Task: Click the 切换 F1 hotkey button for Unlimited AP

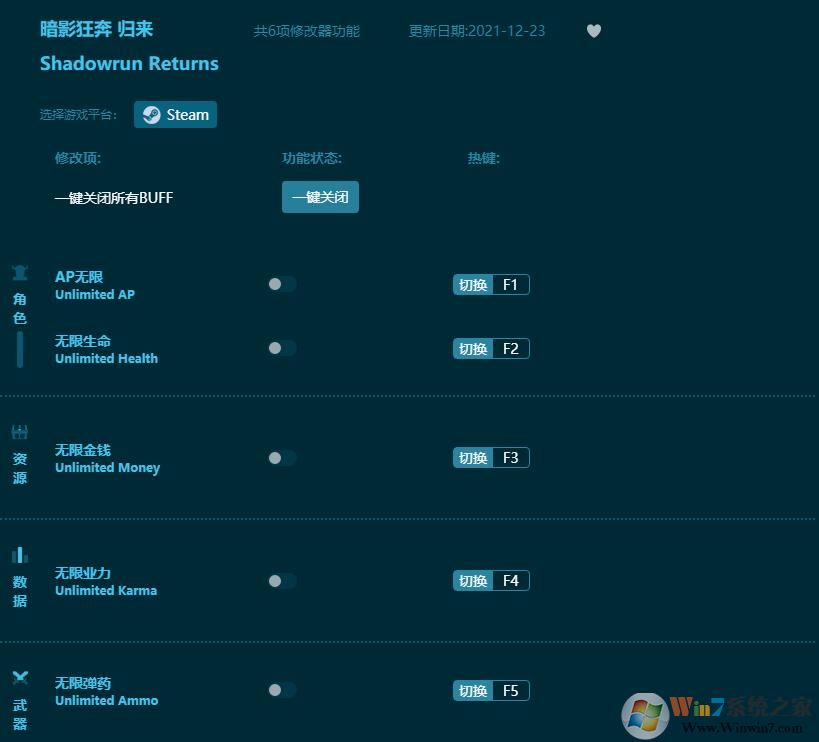Action: pyautogui.click(x=491, y=284)
